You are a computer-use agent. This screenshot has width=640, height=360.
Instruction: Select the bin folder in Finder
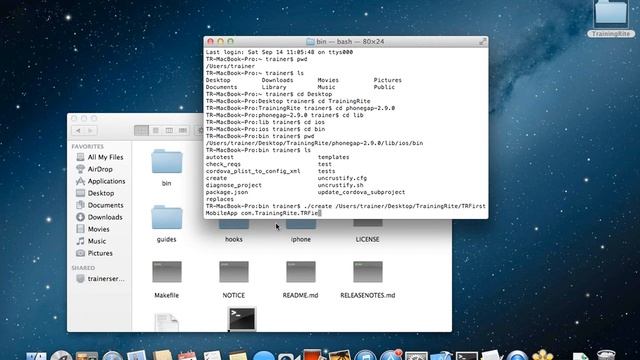167,162
